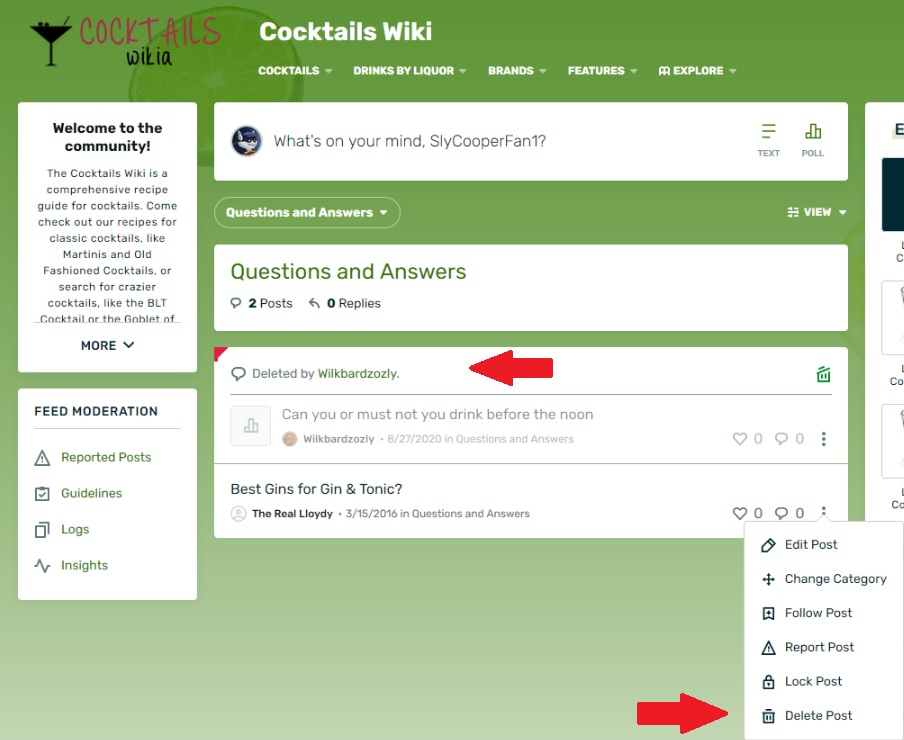Open the Guidelines link
This screenshot has width=904, height=740.
tap(92, 493)
